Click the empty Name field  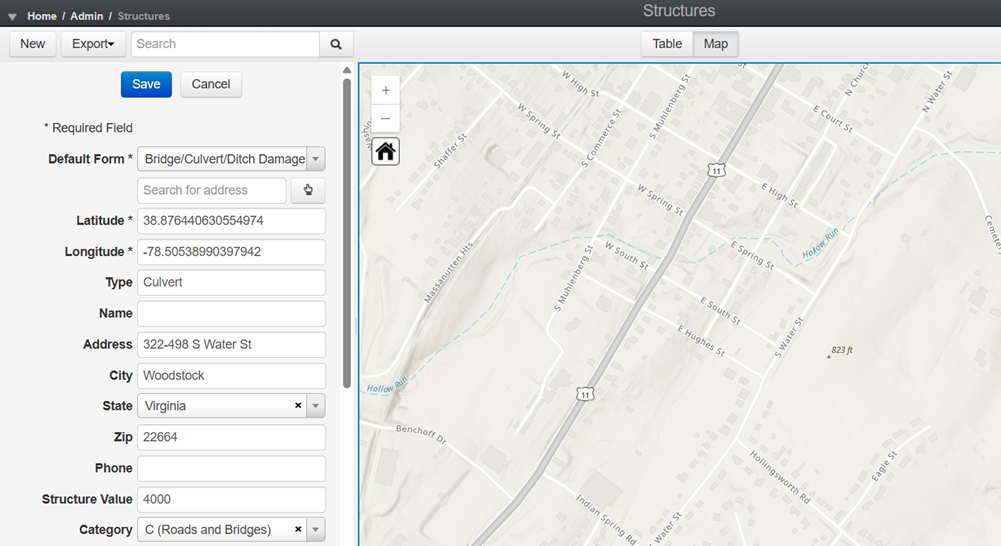point(231,314)
